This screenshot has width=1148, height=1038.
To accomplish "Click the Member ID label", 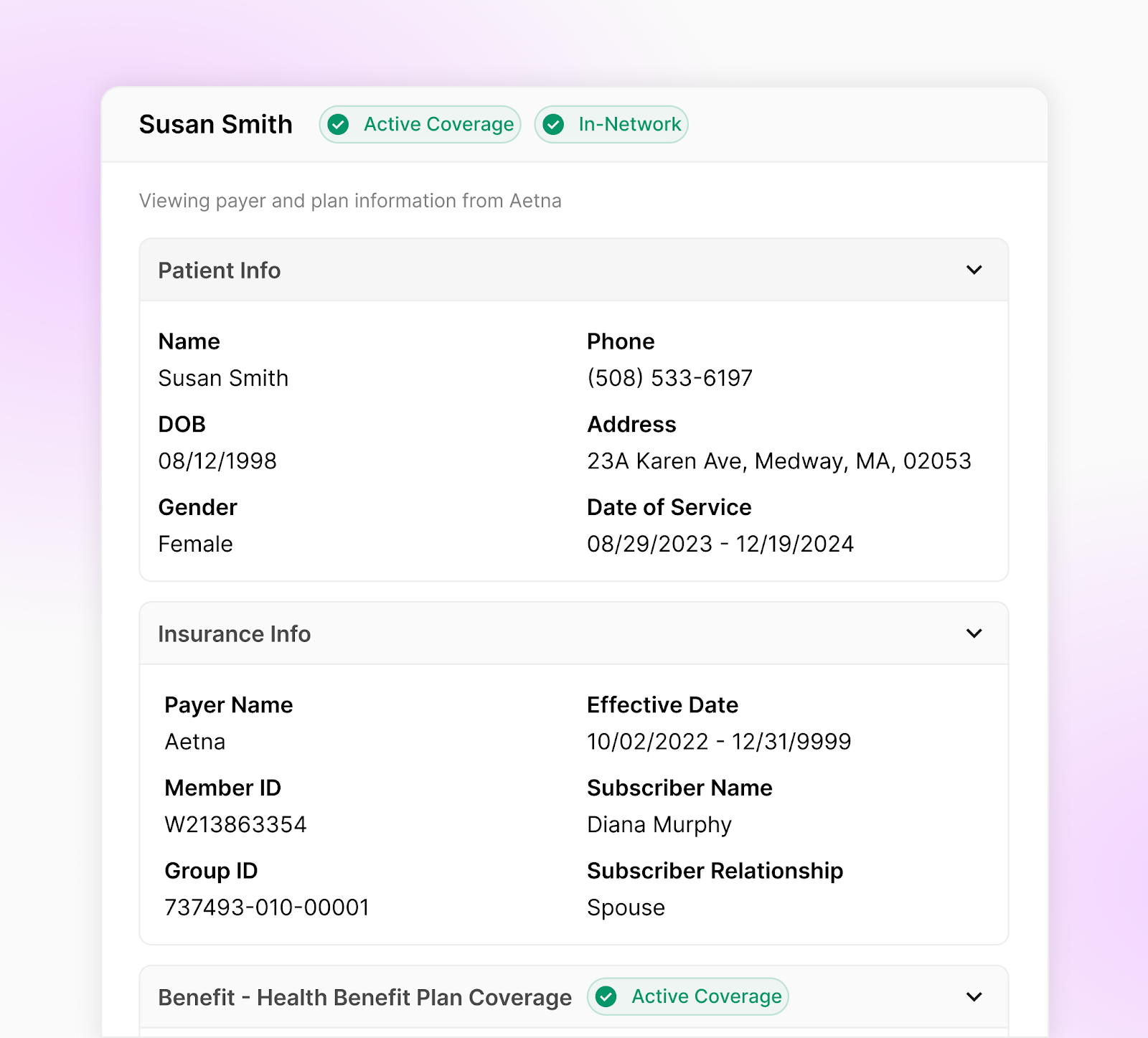I will tap(222, 788).
